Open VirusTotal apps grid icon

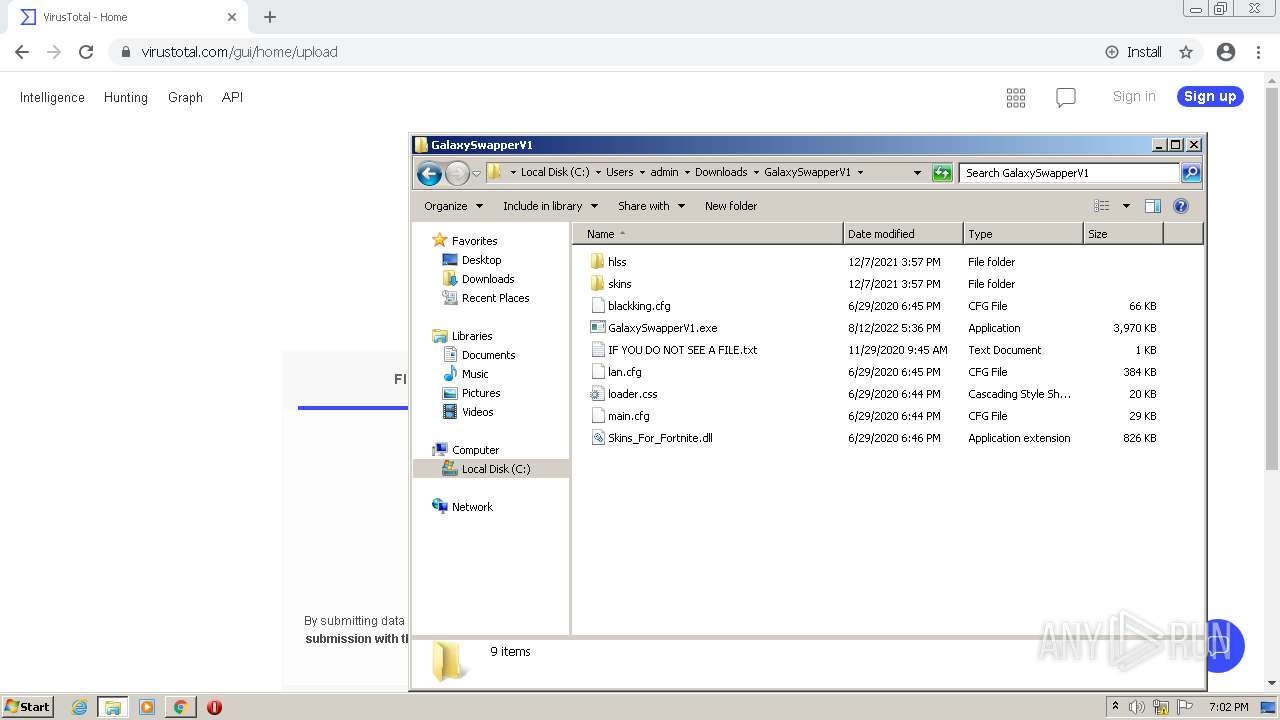click(x=1016, y=97)
